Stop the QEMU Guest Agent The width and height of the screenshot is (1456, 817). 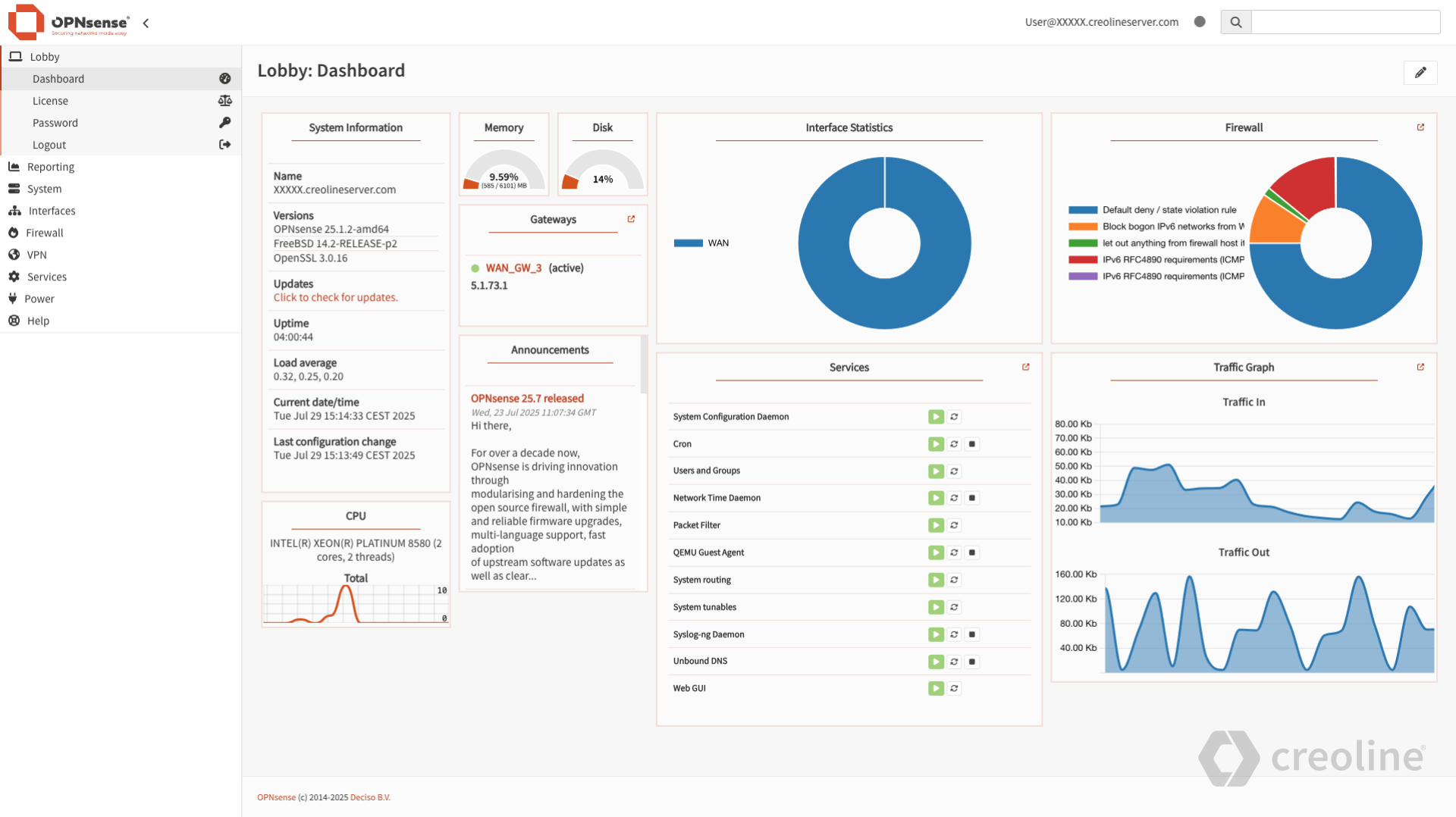[972, 552]
